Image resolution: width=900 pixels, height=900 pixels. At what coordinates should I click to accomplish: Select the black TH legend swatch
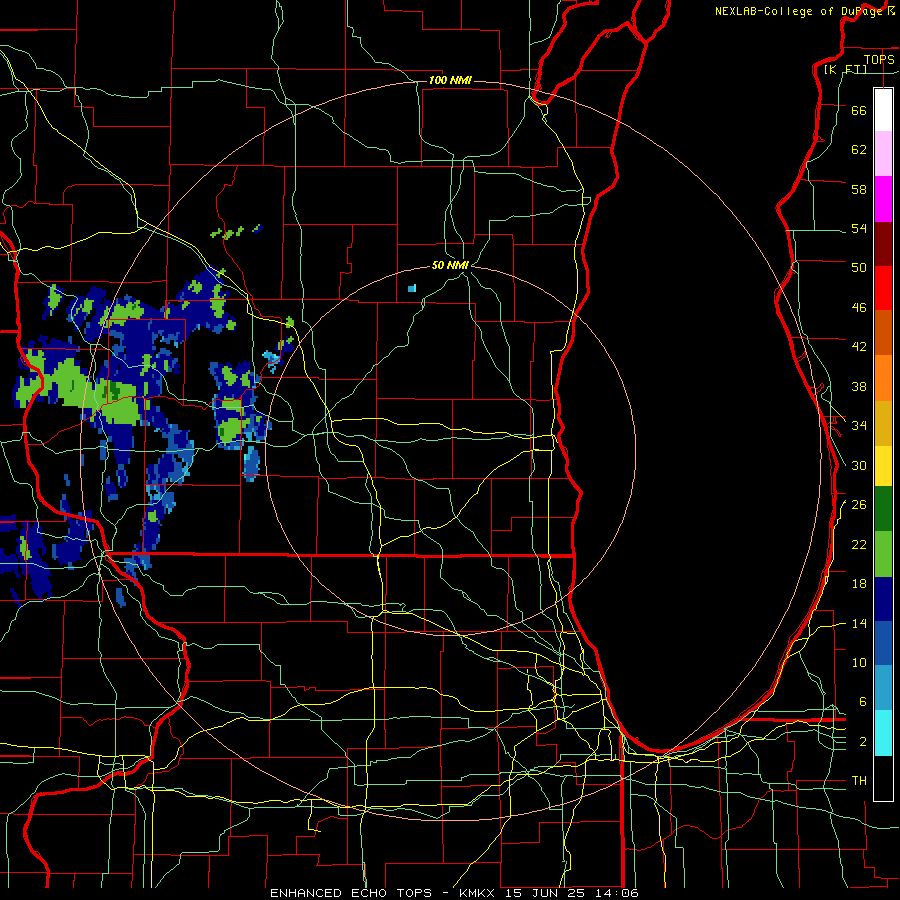coord(883,778)
